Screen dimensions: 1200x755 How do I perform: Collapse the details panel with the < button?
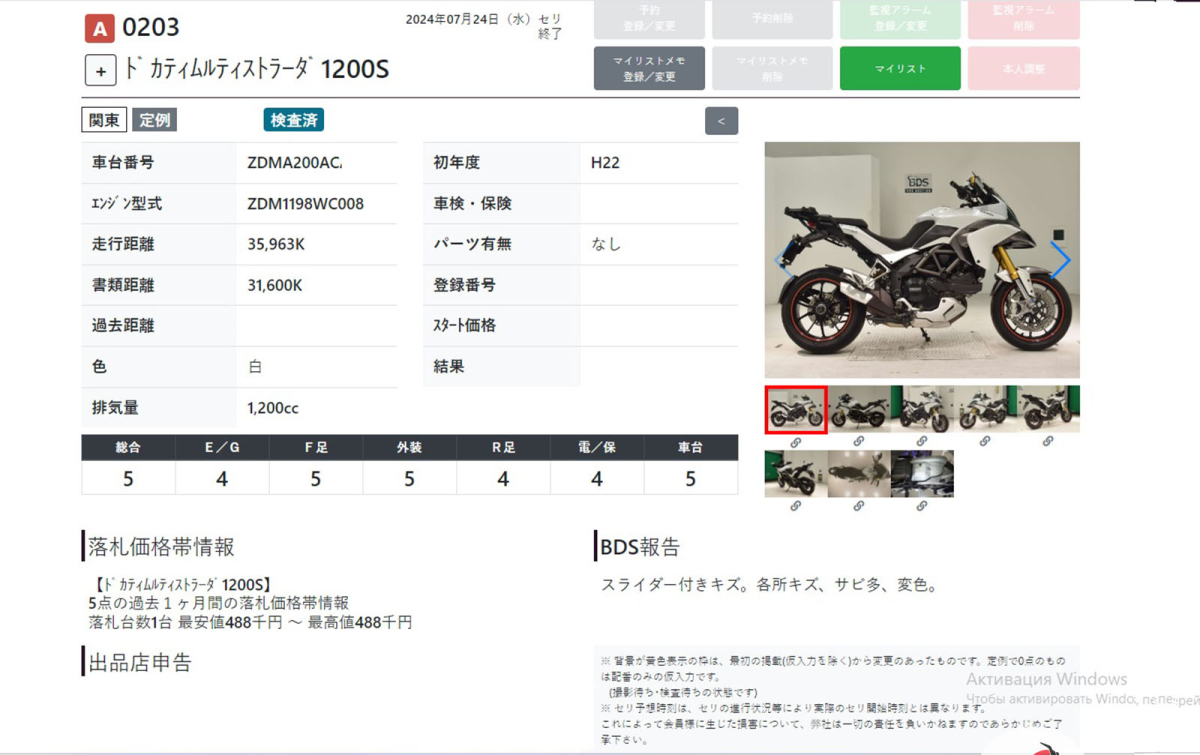(721, 121)
